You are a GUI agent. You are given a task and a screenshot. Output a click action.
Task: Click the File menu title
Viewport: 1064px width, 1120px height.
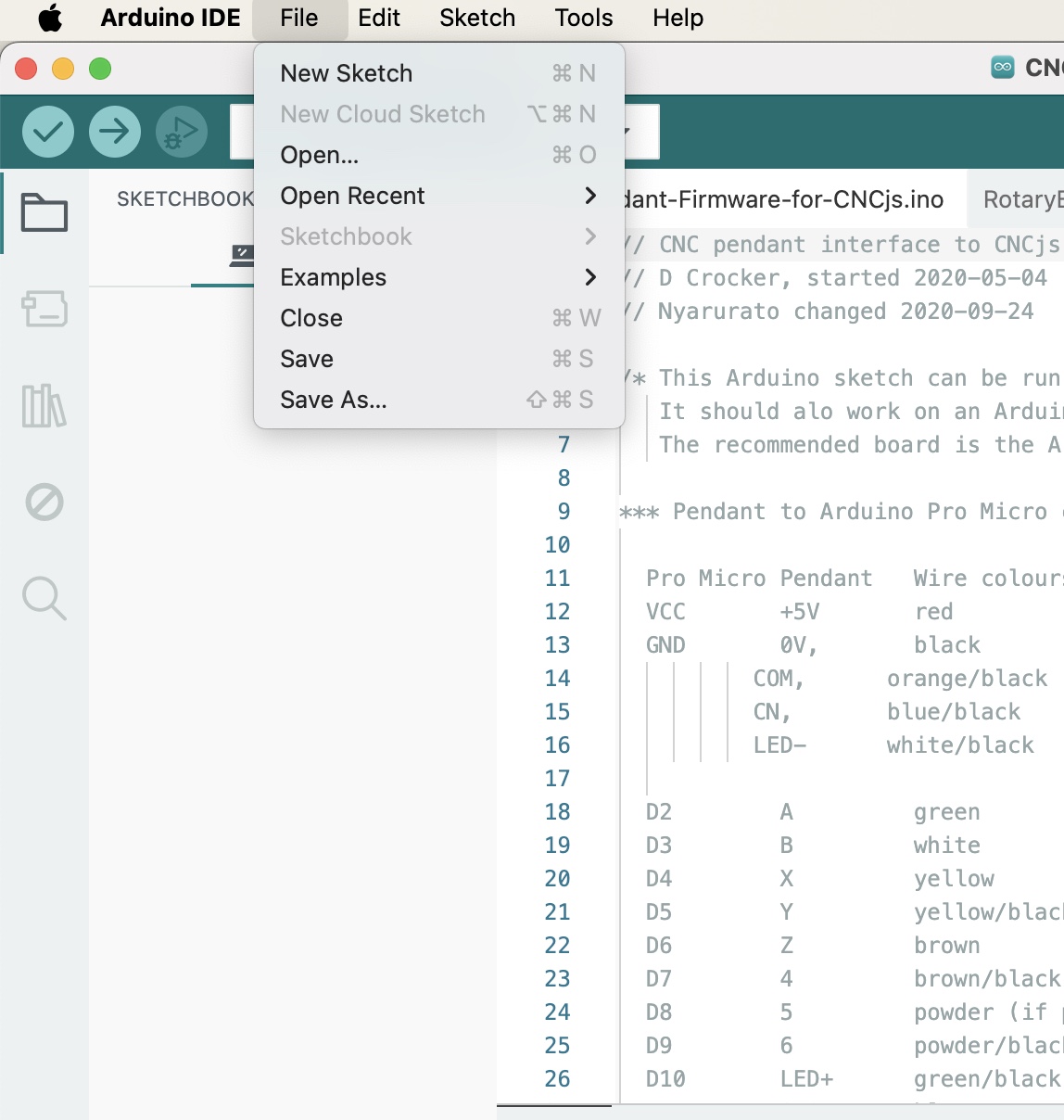click(x=299, y=18)
